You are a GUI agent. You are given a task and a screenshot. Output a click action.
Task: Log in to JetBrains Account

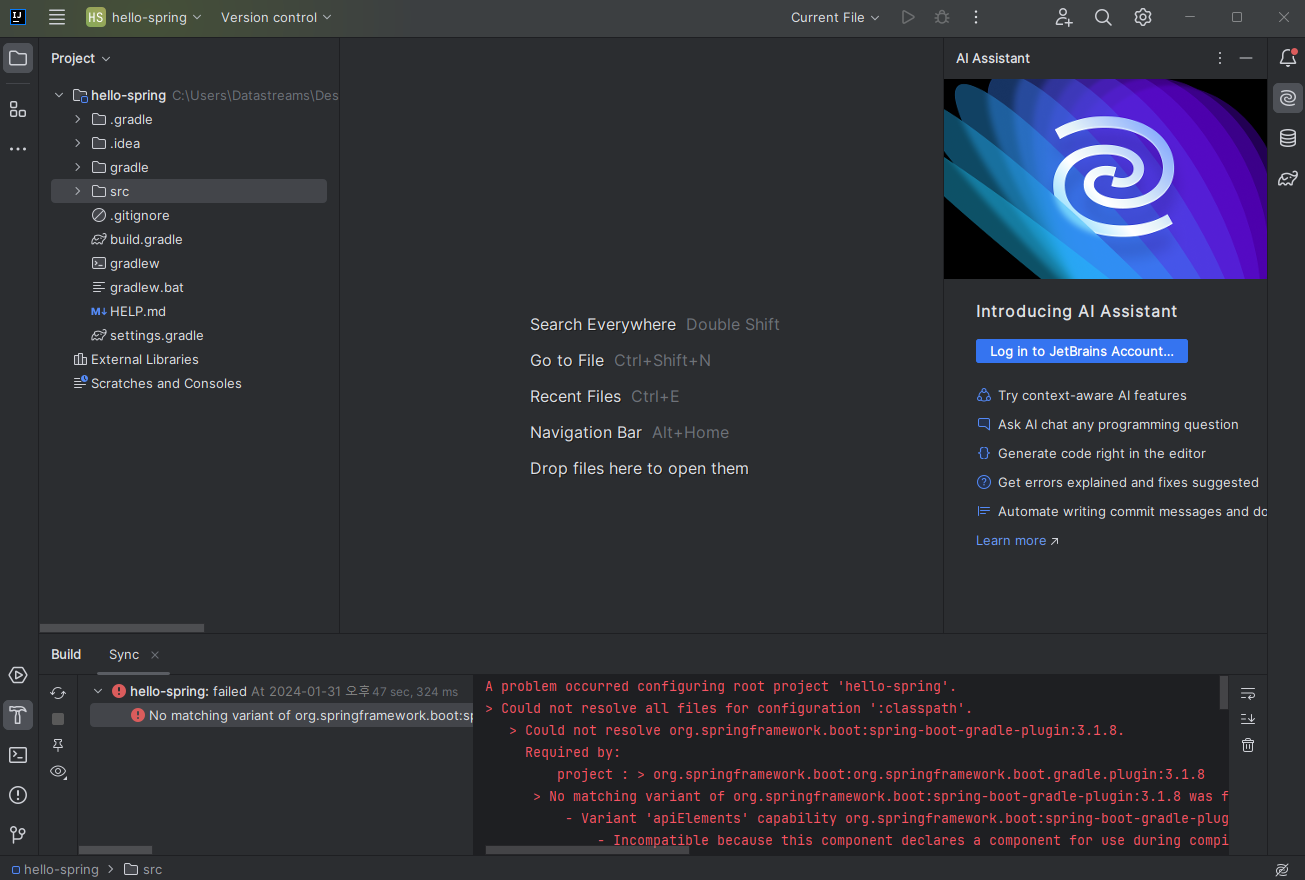click(1082, 351)
